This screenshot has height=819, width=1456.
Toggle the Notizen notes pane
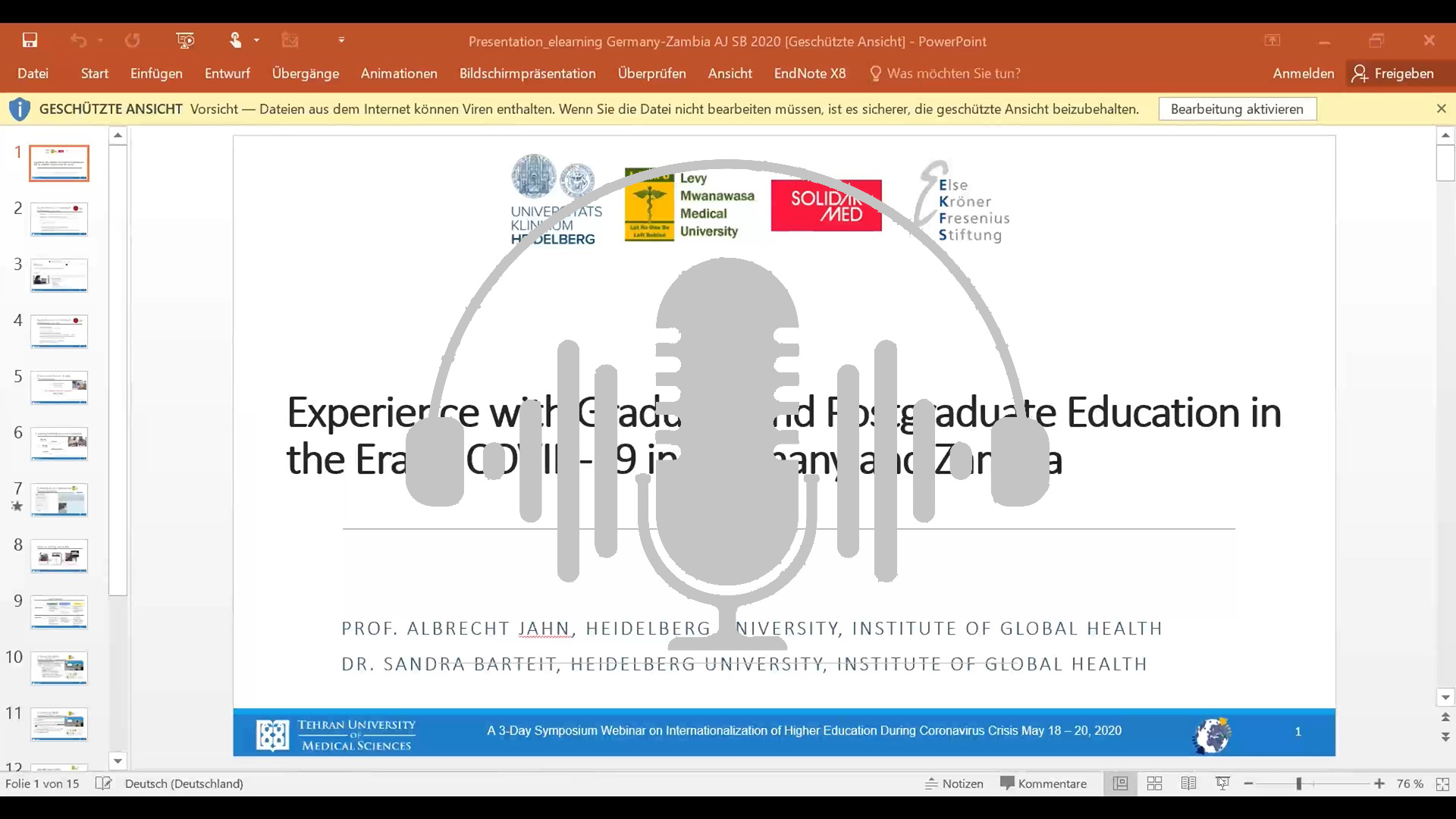[x=954, y=783]
